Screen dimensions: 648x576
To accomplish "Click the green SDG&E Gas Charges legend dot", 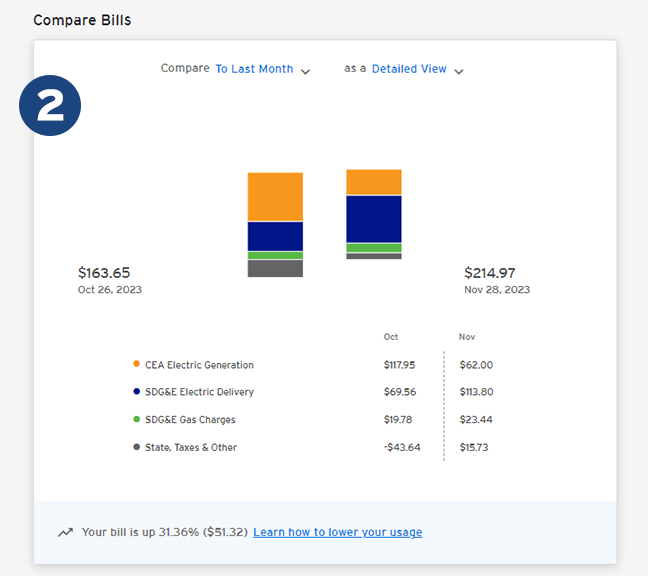I will click(x=136, y=420).
